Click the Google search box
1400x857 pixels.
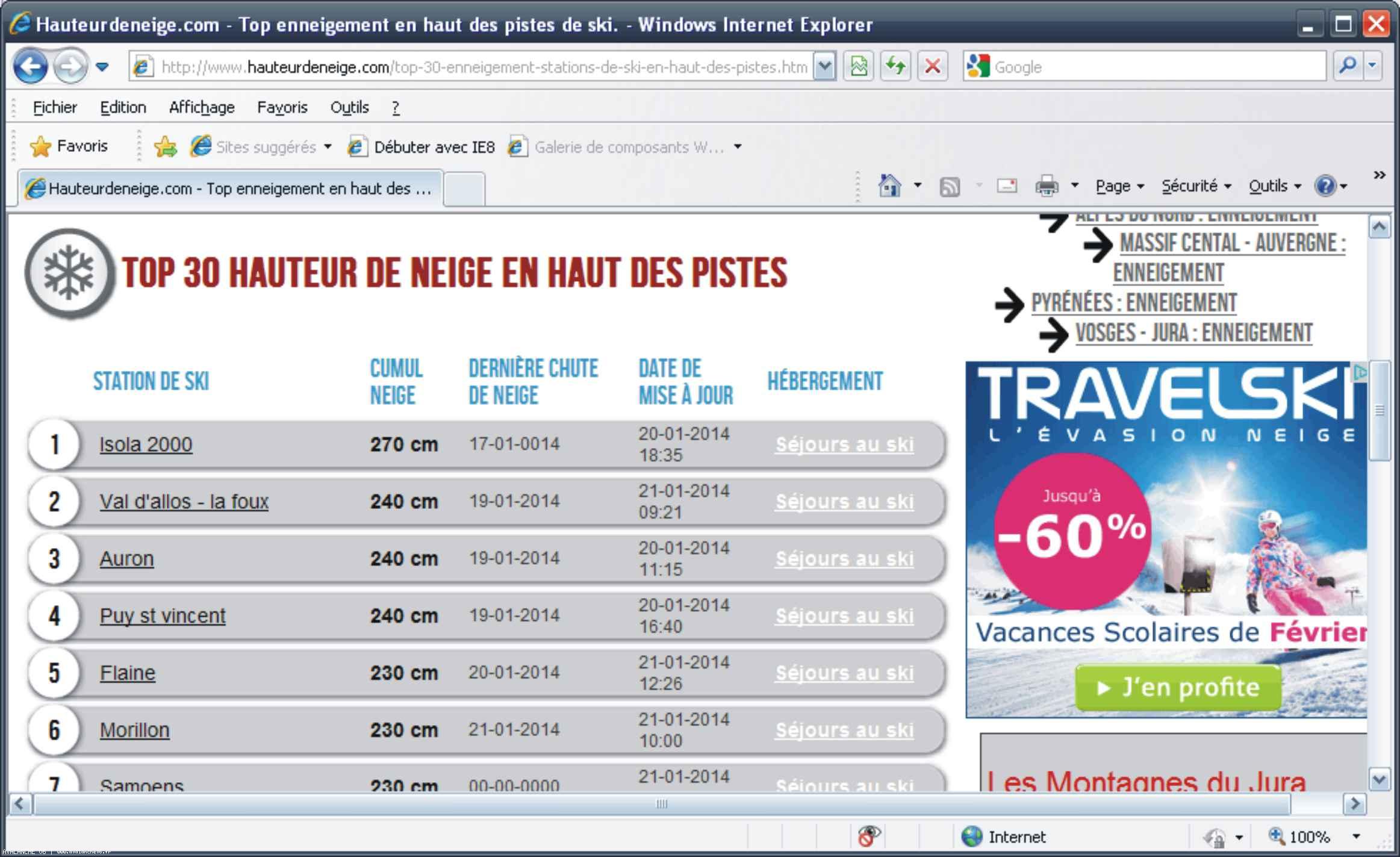point(1144,66)
